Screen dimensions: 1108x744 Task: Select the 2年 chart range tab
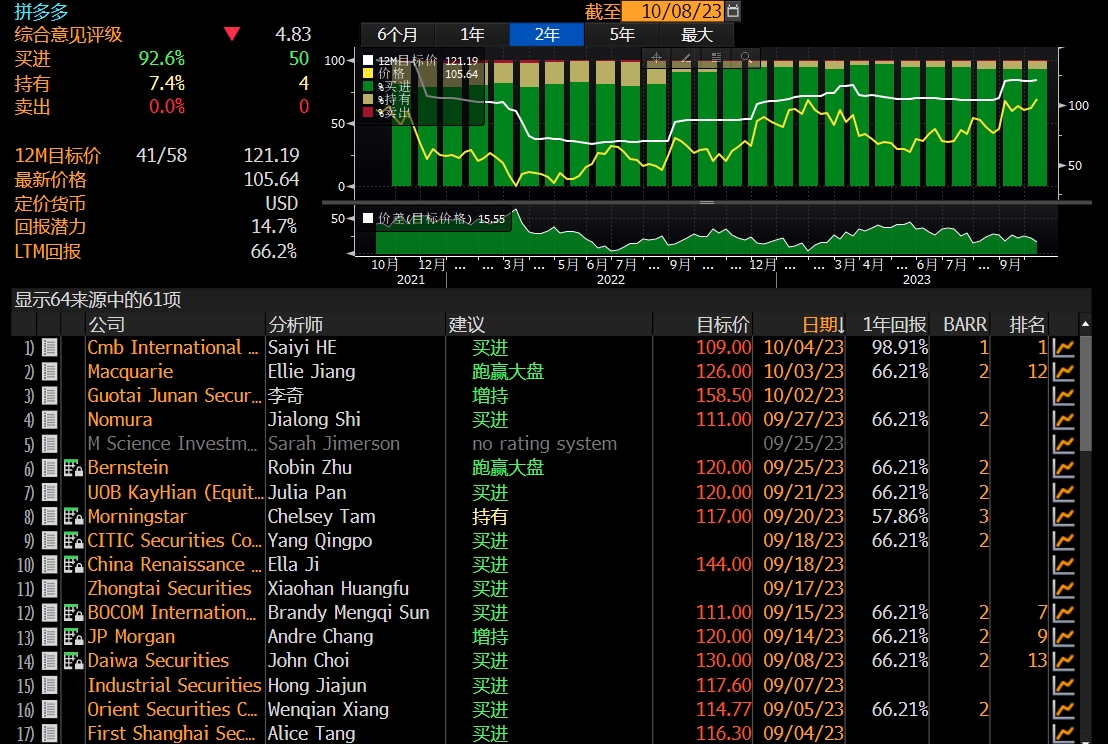coord(547,35)
